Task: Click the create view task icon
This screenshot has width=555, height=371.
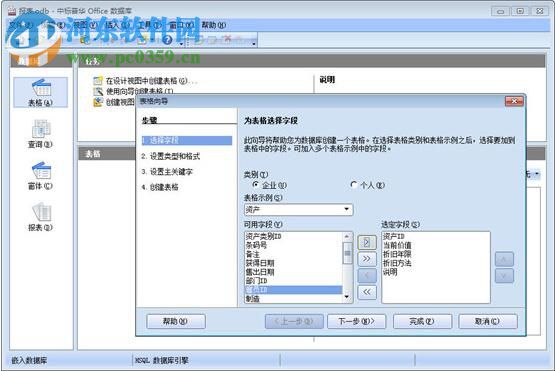Action: 97,102
